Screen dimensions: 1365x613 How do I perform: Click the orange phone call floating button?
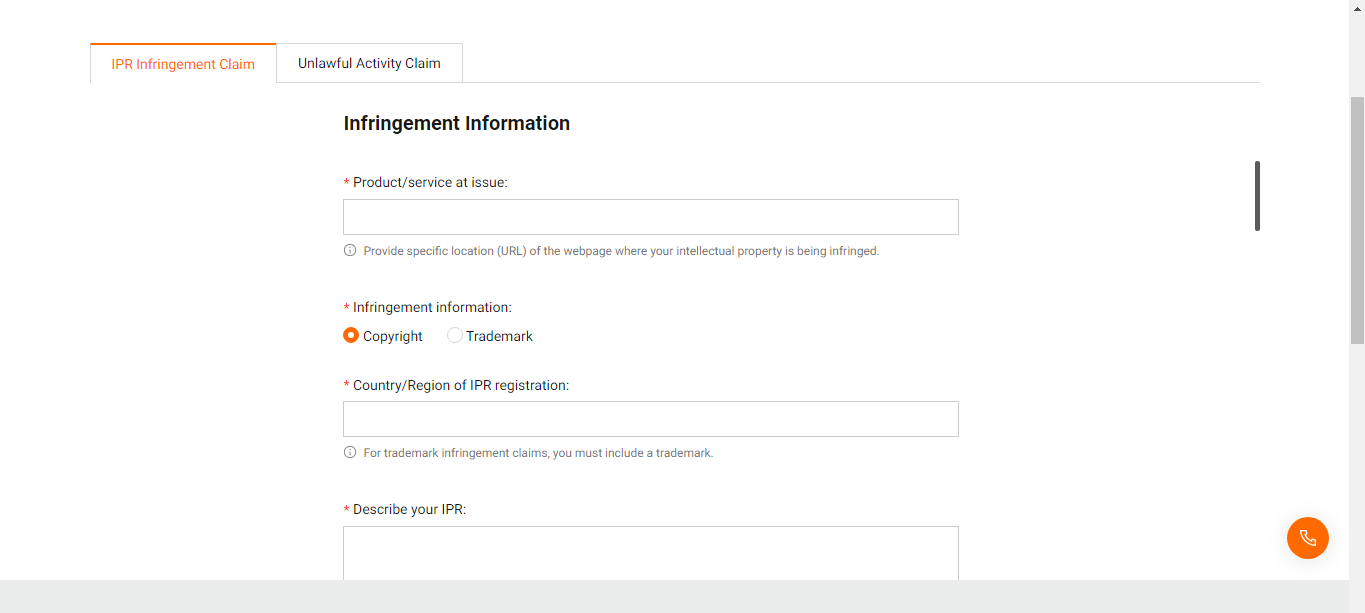pos(1307,538)
